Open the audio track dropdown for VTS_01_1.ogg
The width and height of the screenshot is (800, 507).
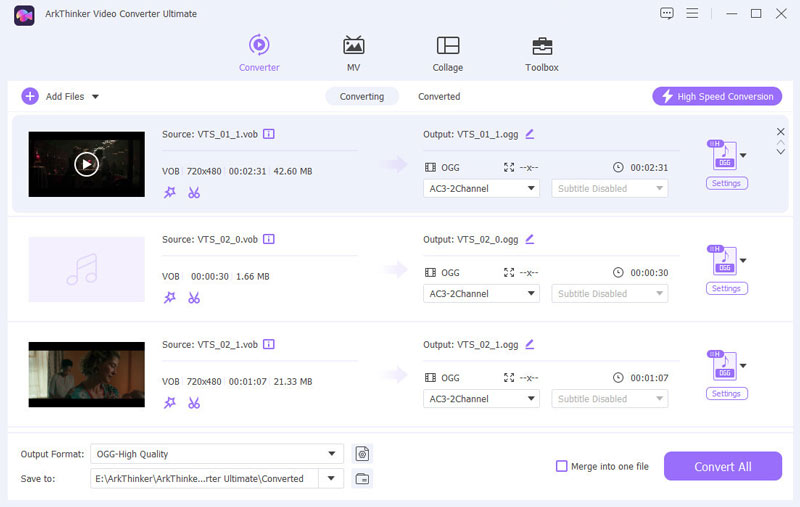click(481, 188)
